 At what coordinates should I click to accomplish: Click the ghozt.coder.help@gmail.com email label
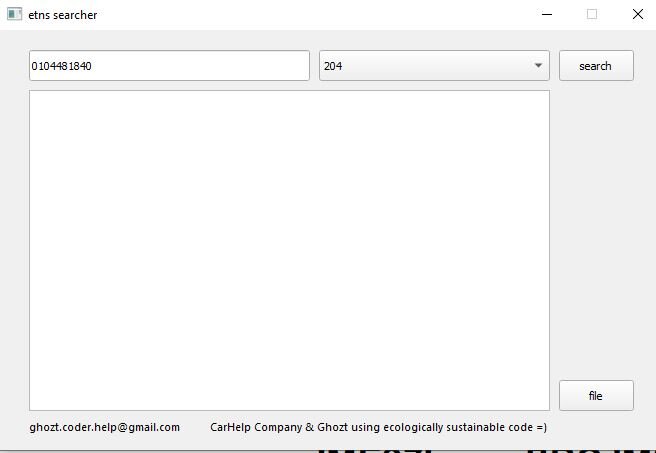[105, 427]
